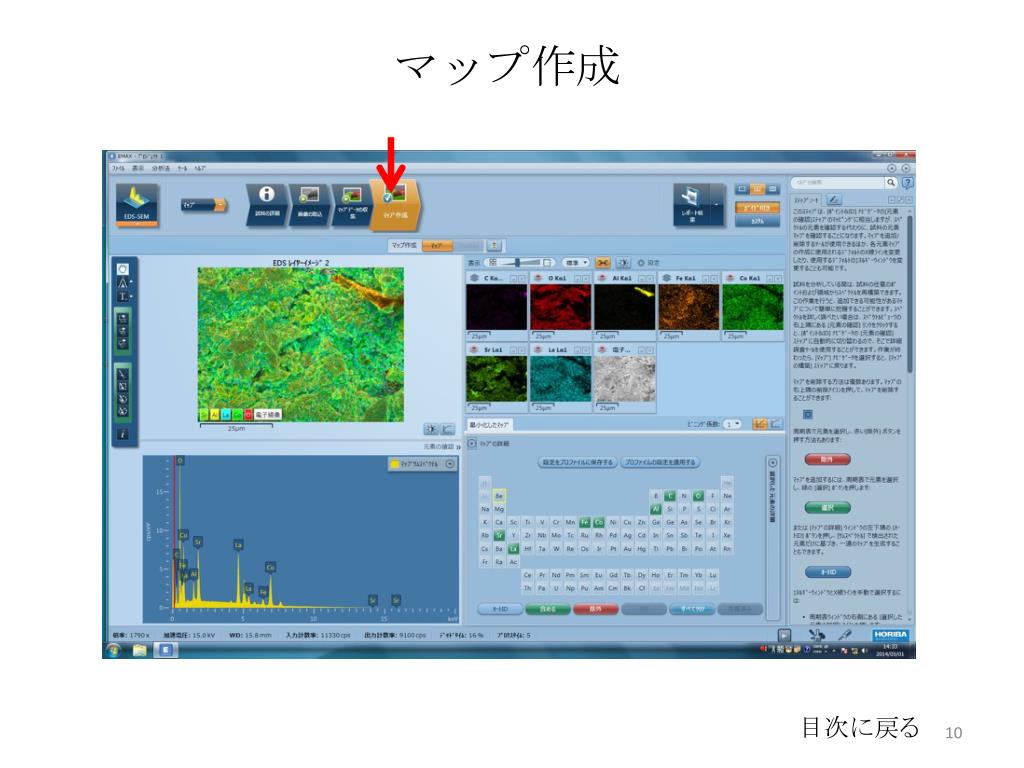Adjust the map size display slider
The width and height of the screenshot is (1024, 768).
520,263
